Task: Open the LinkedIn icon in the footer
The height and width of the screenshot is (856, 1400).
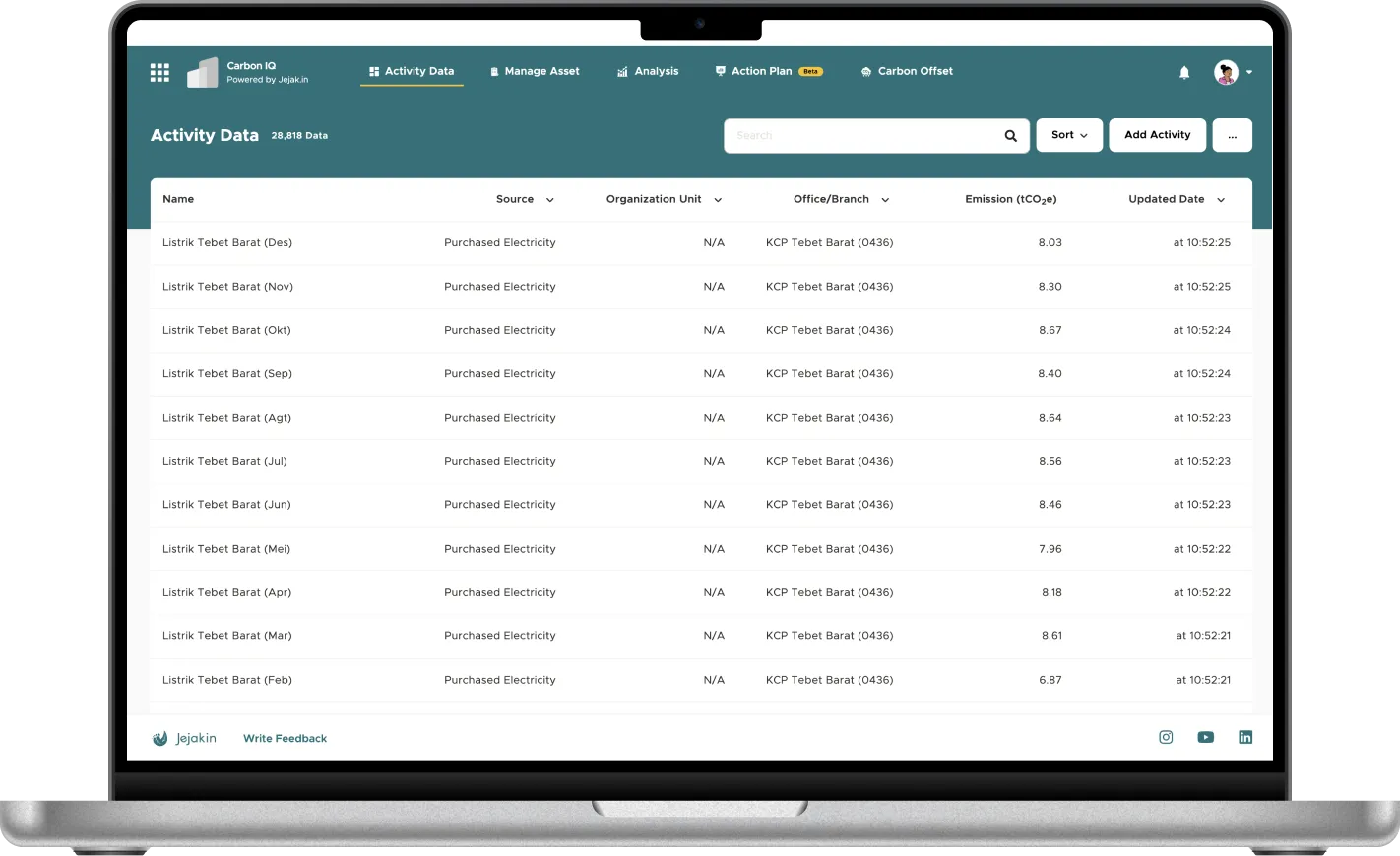Action: (x=1245, y=737)
